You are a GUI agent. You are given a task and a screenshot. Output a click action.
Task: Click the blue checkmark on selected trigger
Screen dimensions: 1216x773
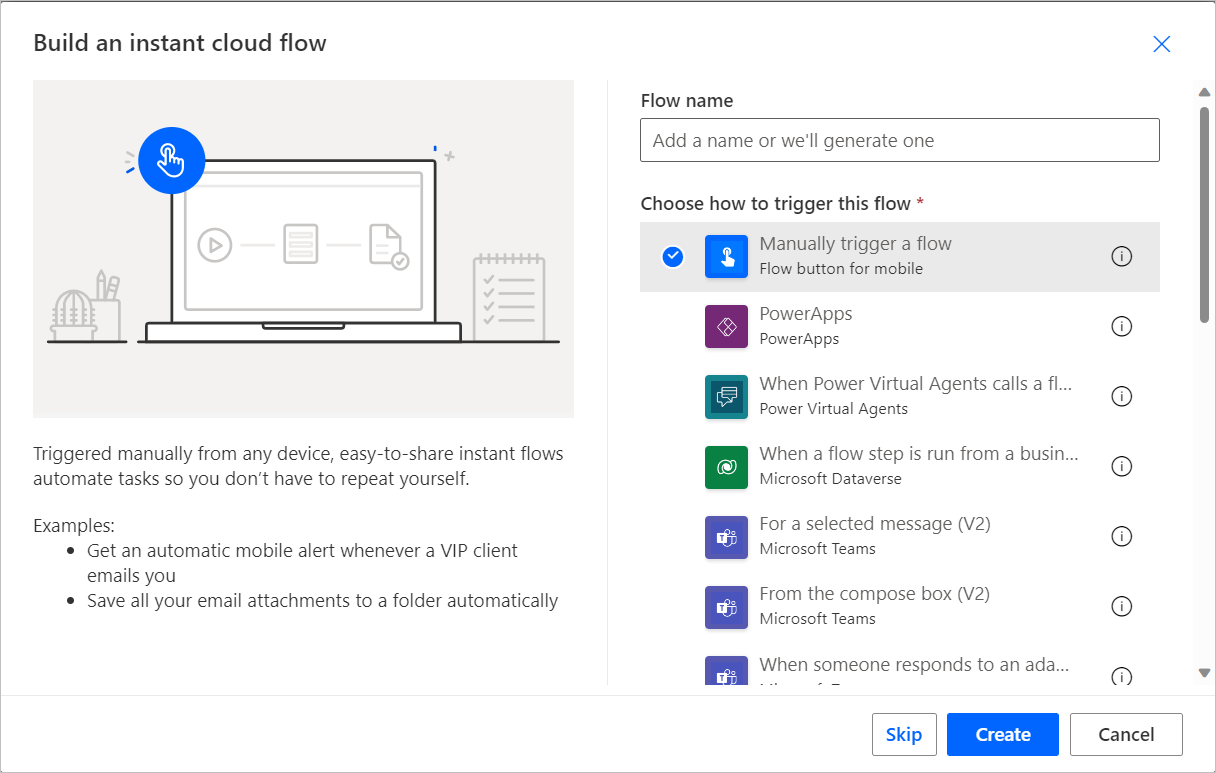672,256
